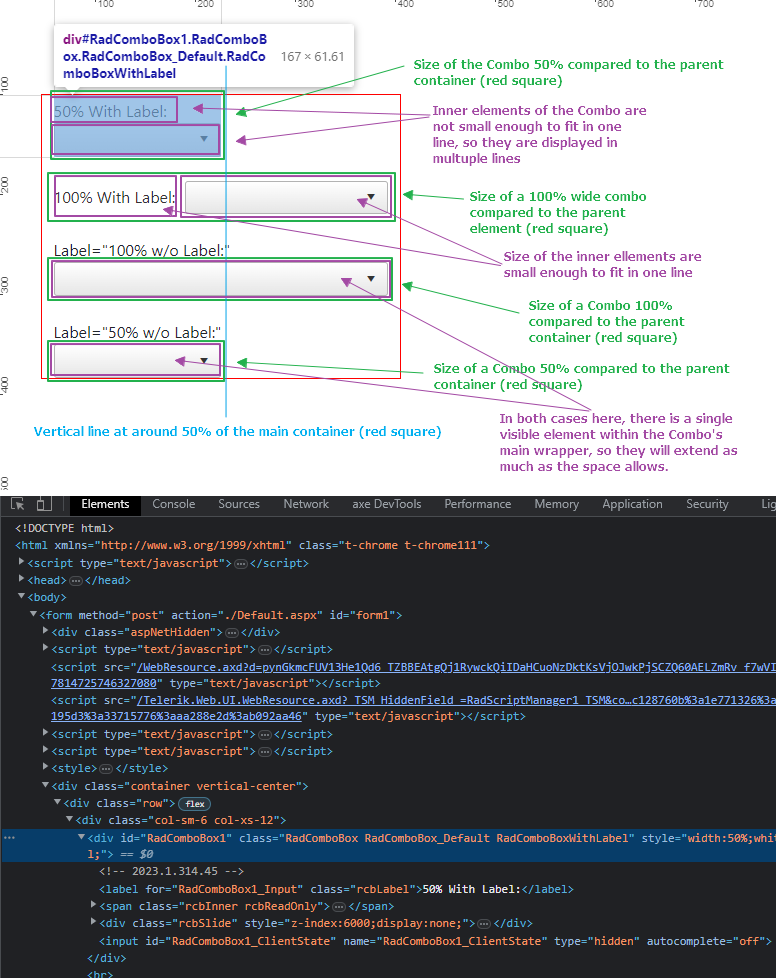The height and width of the screenshot is (978, 777).
Task: Open the Security tab
Action: pos(707,504)
